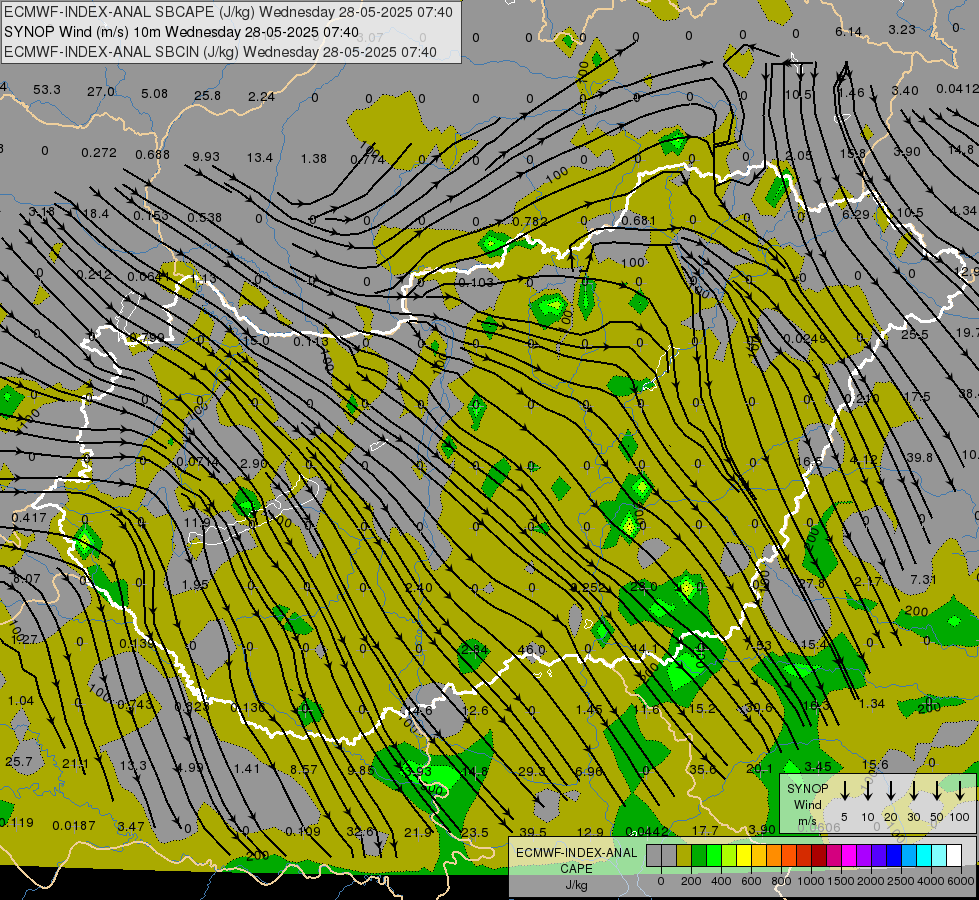Click the 1000 tick in CAPE legend
Viewport: 979px width, 900px height.
(810, 881)
